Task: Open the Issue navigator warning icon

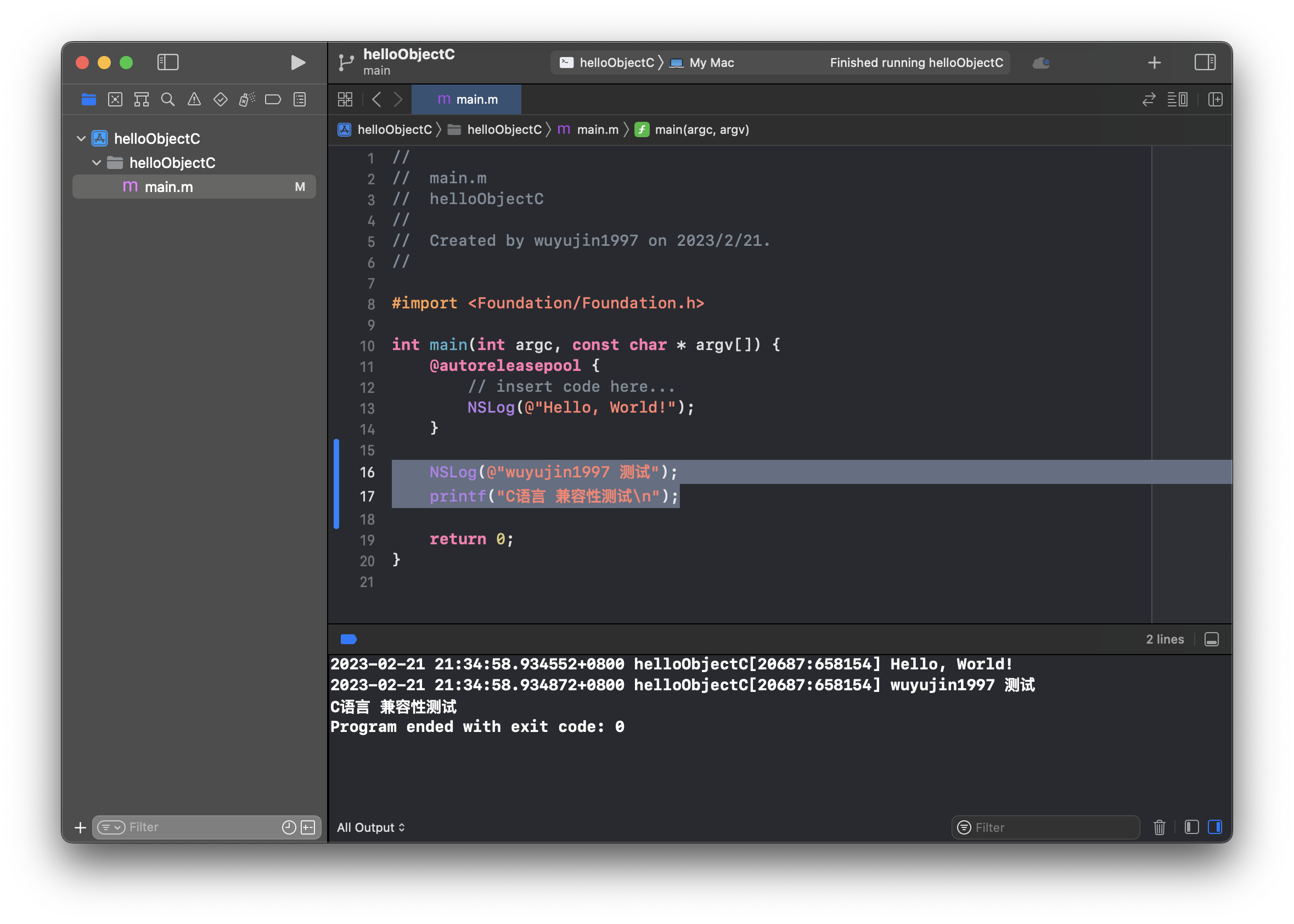Action: coord(194,99)
